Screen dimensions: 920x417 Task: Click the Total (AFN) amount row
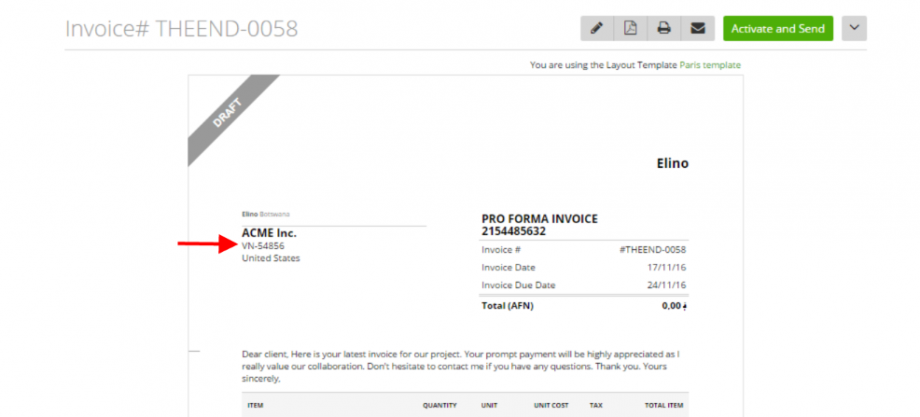tap(584, 306)
